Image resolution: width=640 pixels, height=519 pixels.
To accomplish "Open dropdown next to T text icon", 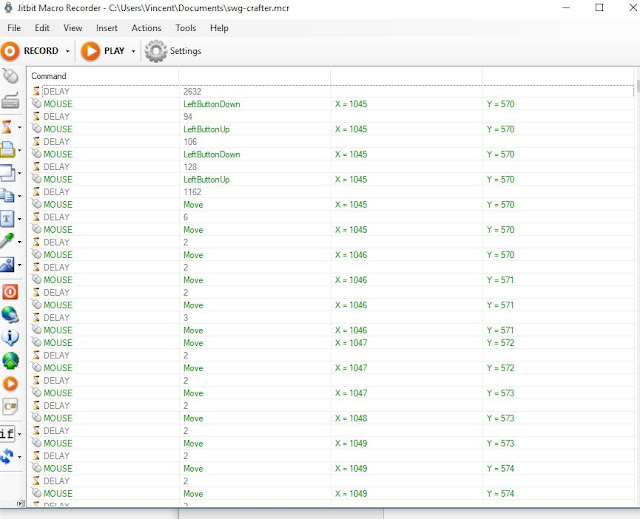I will (19, 219).
